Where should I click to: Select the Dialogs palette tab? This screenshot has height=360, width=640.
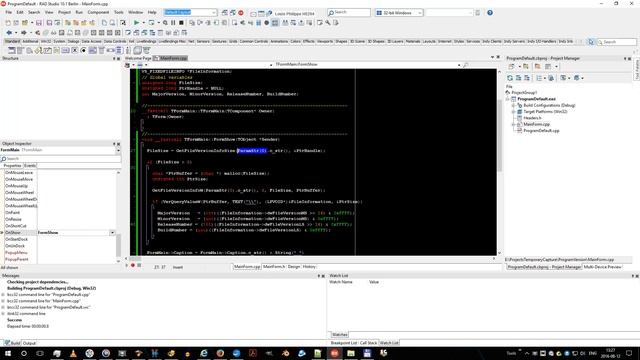coord(73,42)
